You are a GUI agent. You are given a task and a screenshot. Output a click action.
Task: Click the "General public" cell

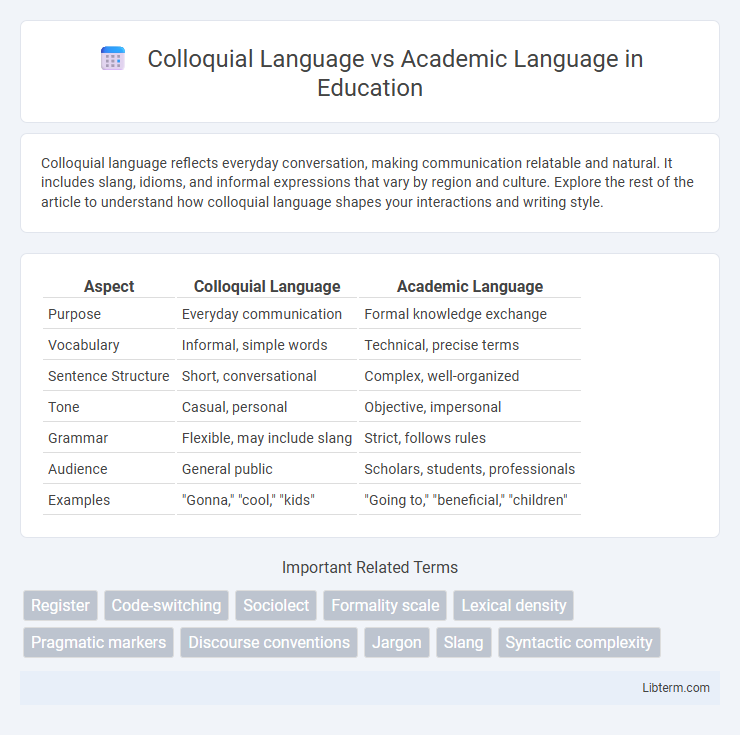point(267,469)
